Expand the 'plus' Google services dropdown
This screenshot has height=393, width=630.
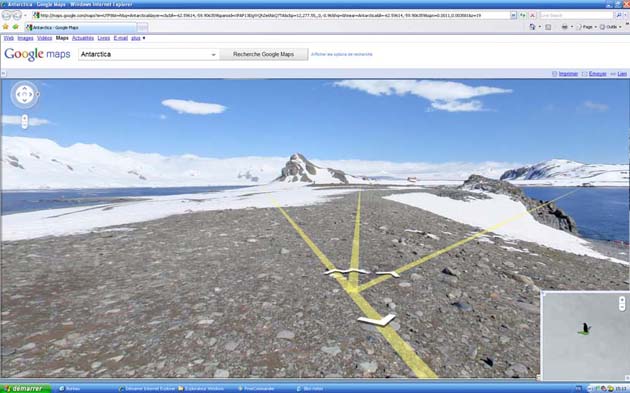tap(138, 38)
